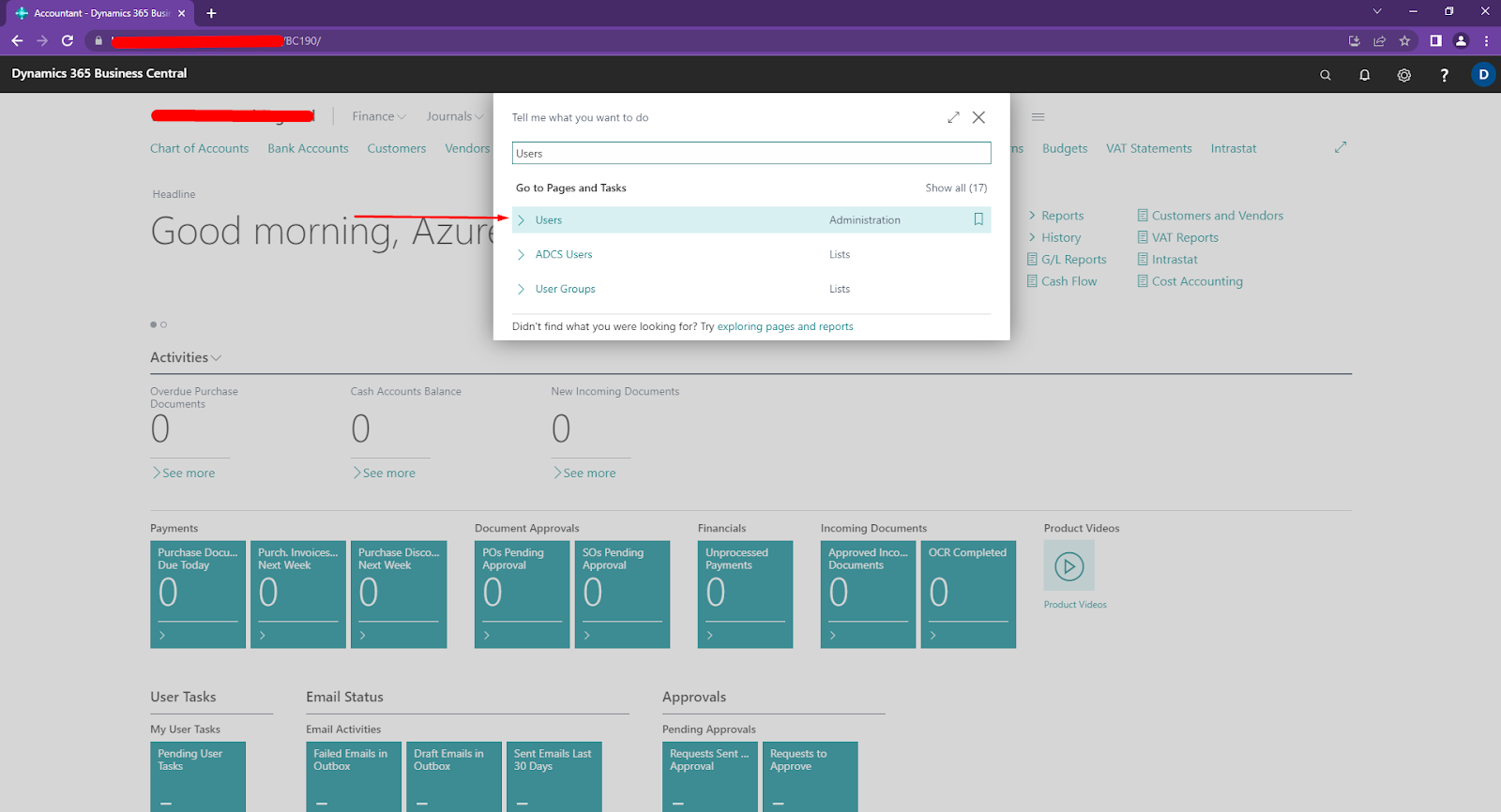The height and width of the screenshot is (812, 1501).
Task: Open Budgets
Action: pyautogui.click(x=1065, y=148)
